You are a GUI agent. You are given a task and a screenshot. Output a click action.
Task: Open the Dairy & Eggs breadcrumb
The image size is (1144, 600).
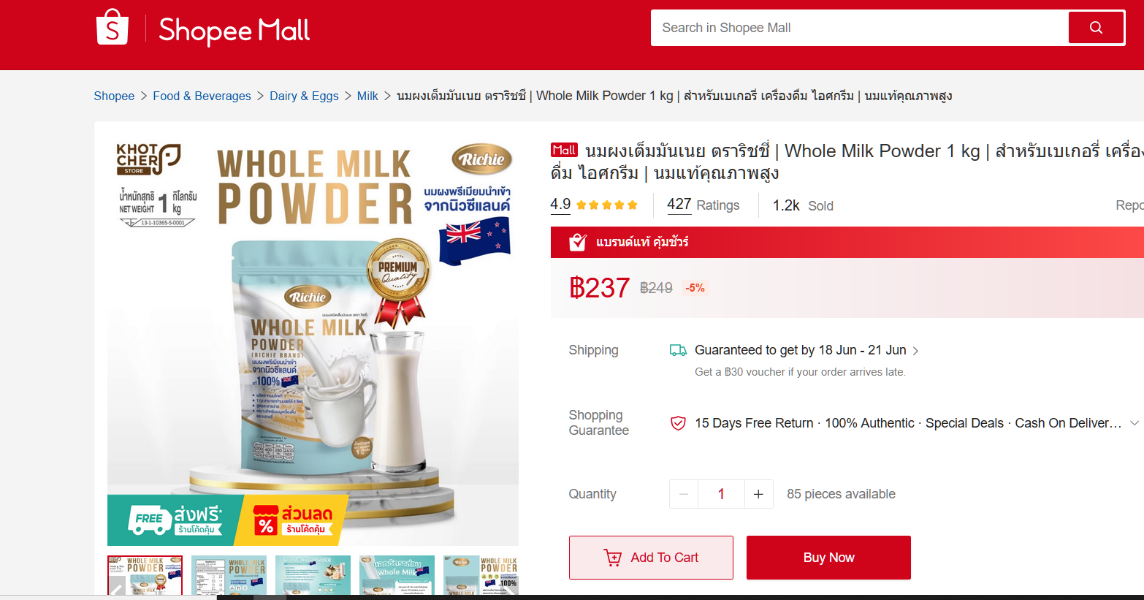(304, 96)
